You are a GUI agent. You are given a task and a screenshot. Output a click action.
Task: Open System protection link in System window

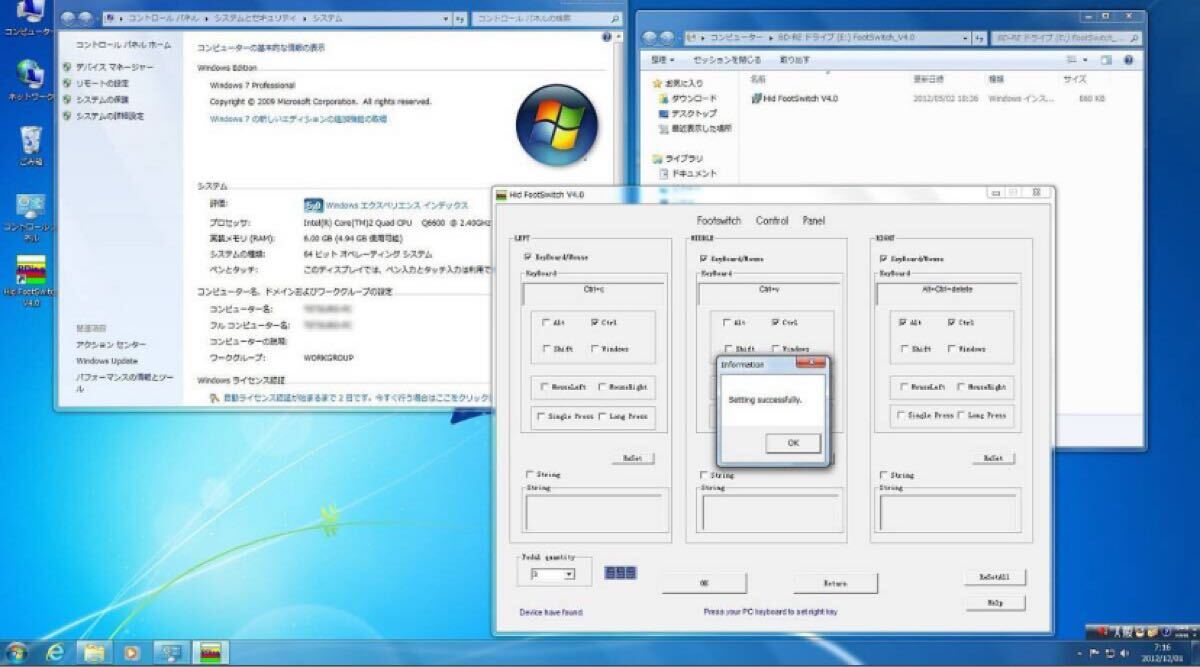tap(102, 99)
